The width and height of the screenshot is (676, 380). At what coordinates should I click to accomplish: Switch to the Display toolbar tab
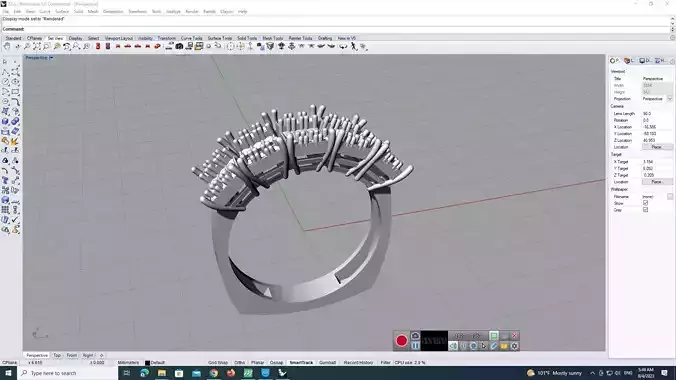pos(75,38)
